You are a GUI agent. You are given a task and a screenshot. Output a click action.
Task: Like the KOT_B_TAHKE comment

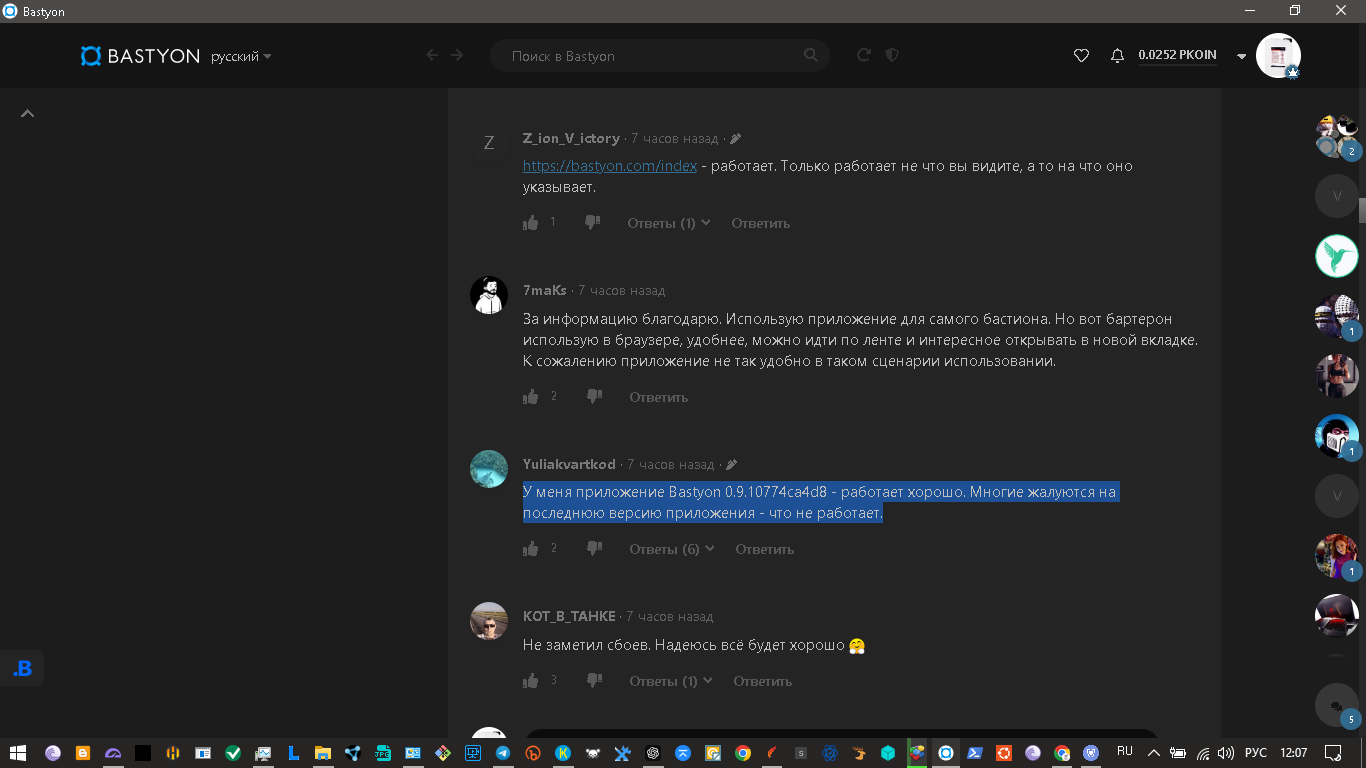click(x=531, y=680)
